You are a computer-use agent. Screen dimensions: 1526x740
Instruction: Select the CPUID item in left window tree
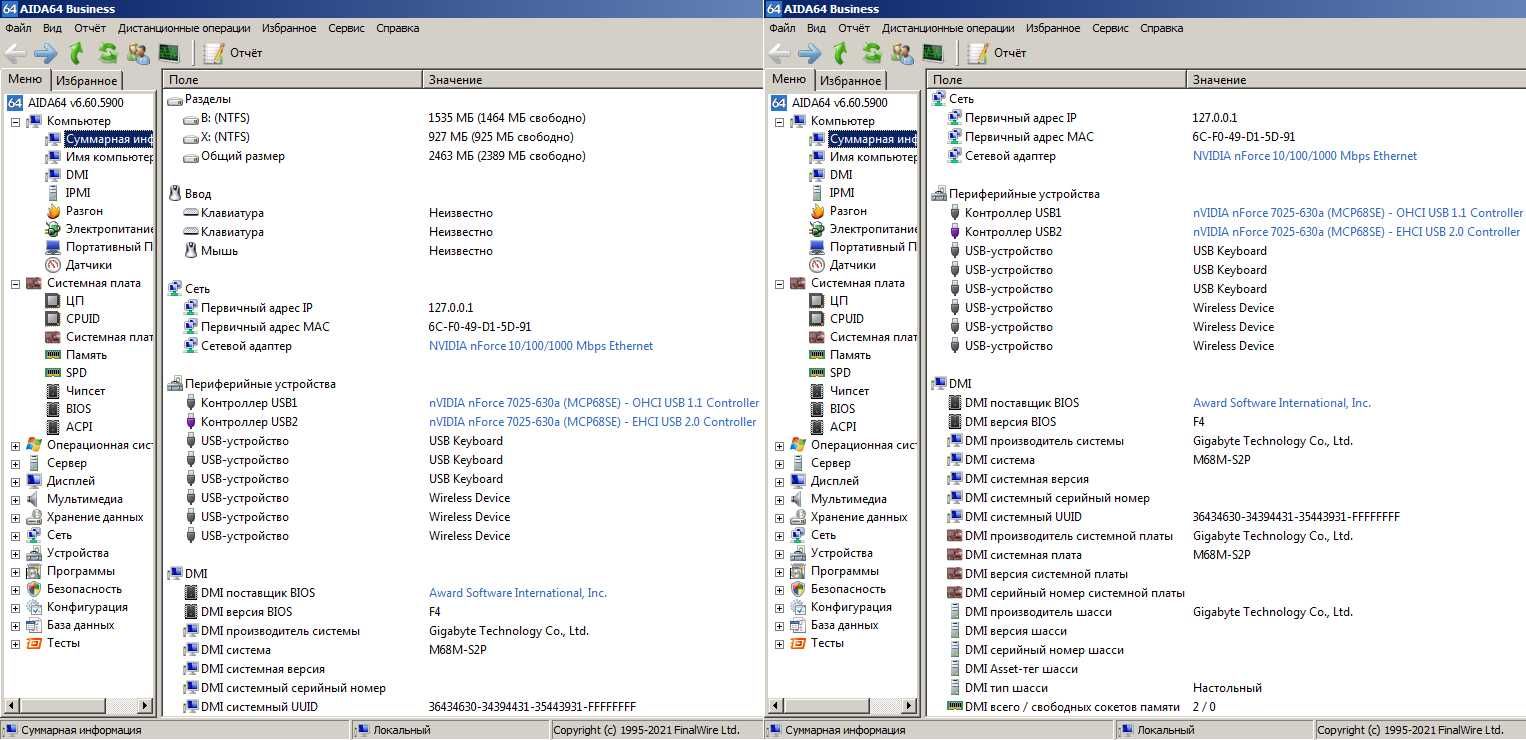83,319
